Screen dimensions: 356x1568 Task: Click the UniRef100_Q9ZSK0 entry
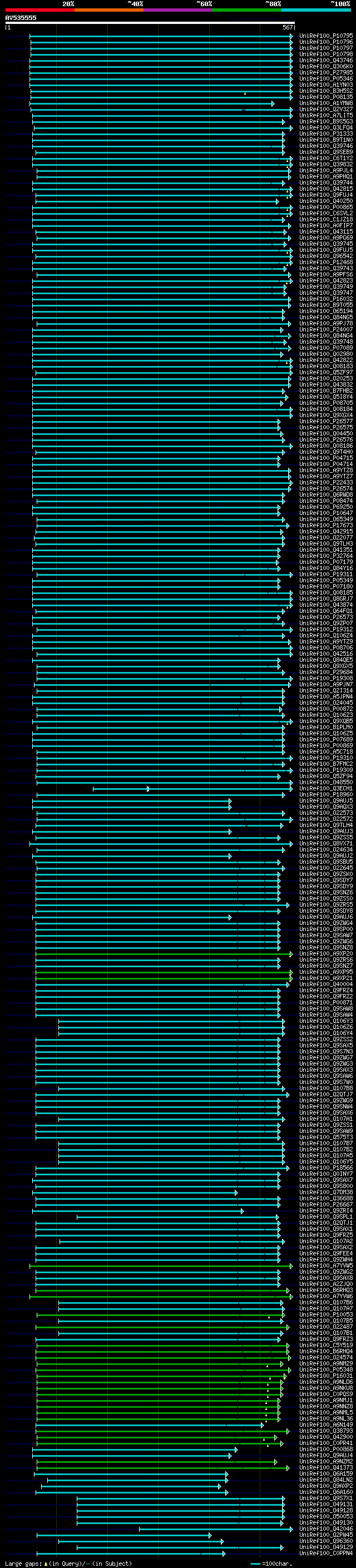[x=325, y=874]
